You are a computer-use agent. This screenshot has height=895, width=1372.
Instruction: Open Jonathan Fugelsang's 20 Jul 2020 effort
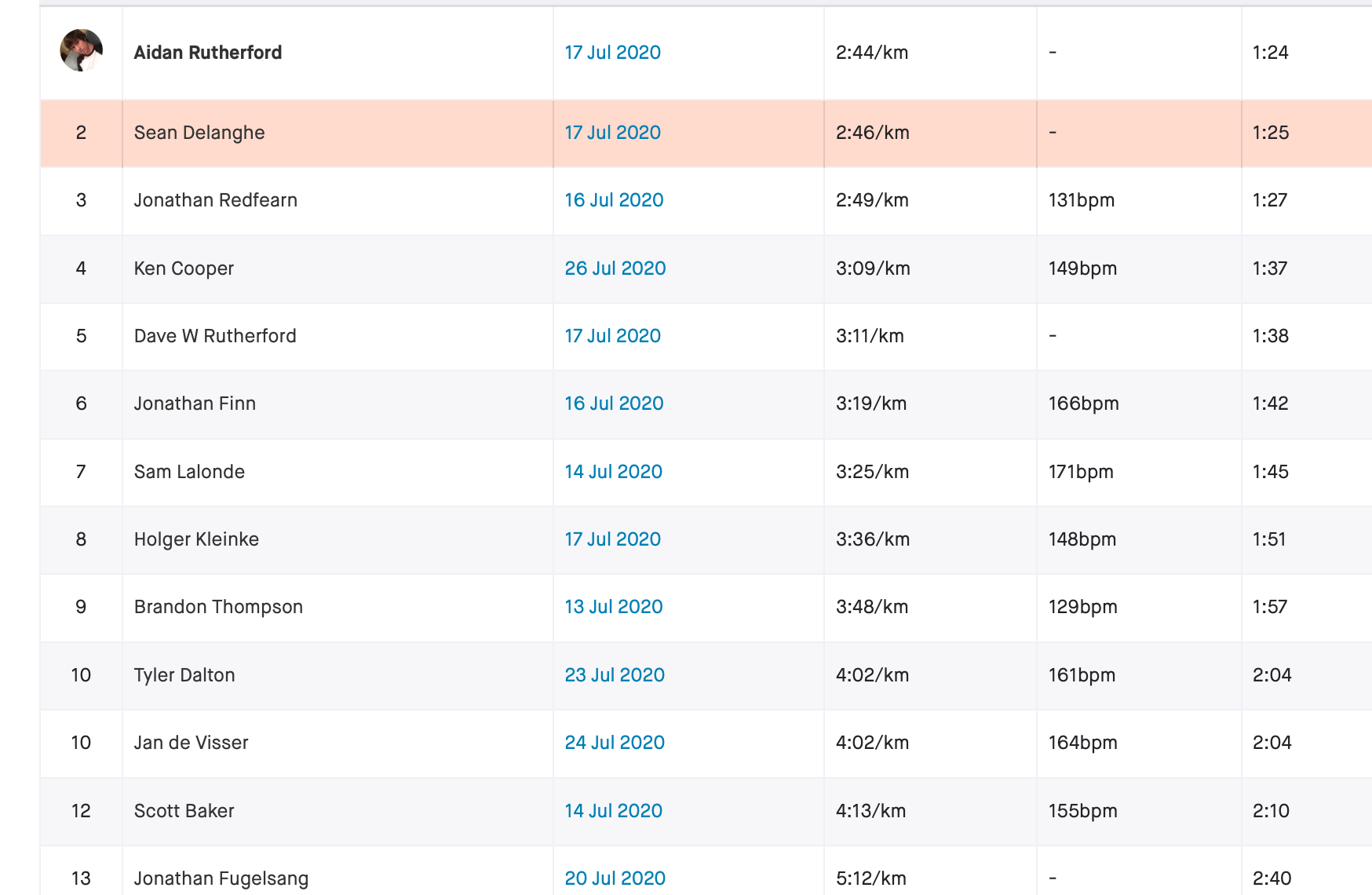click(x=615, y=879)
